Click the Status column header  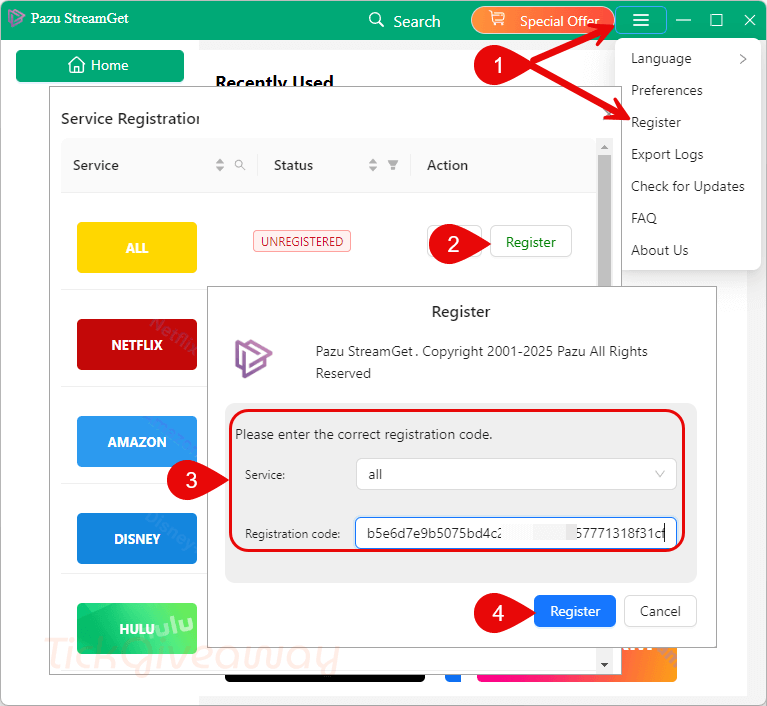click(293, 165)
